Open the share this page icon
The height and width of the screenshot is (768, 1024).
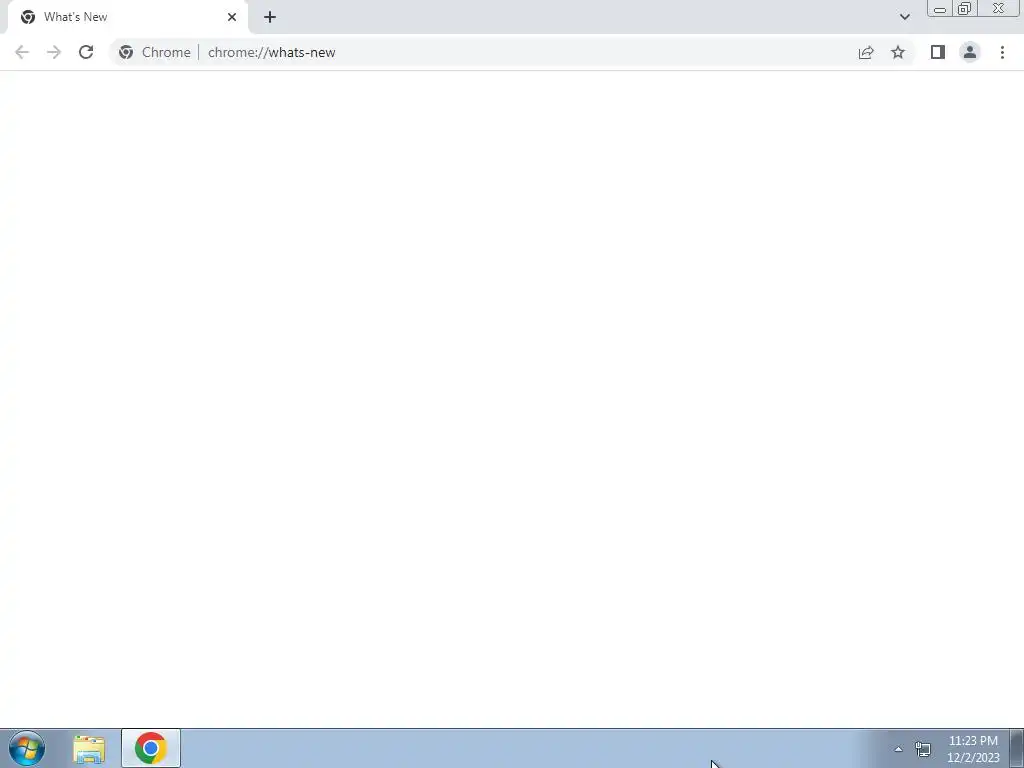(x=866, y=52)
